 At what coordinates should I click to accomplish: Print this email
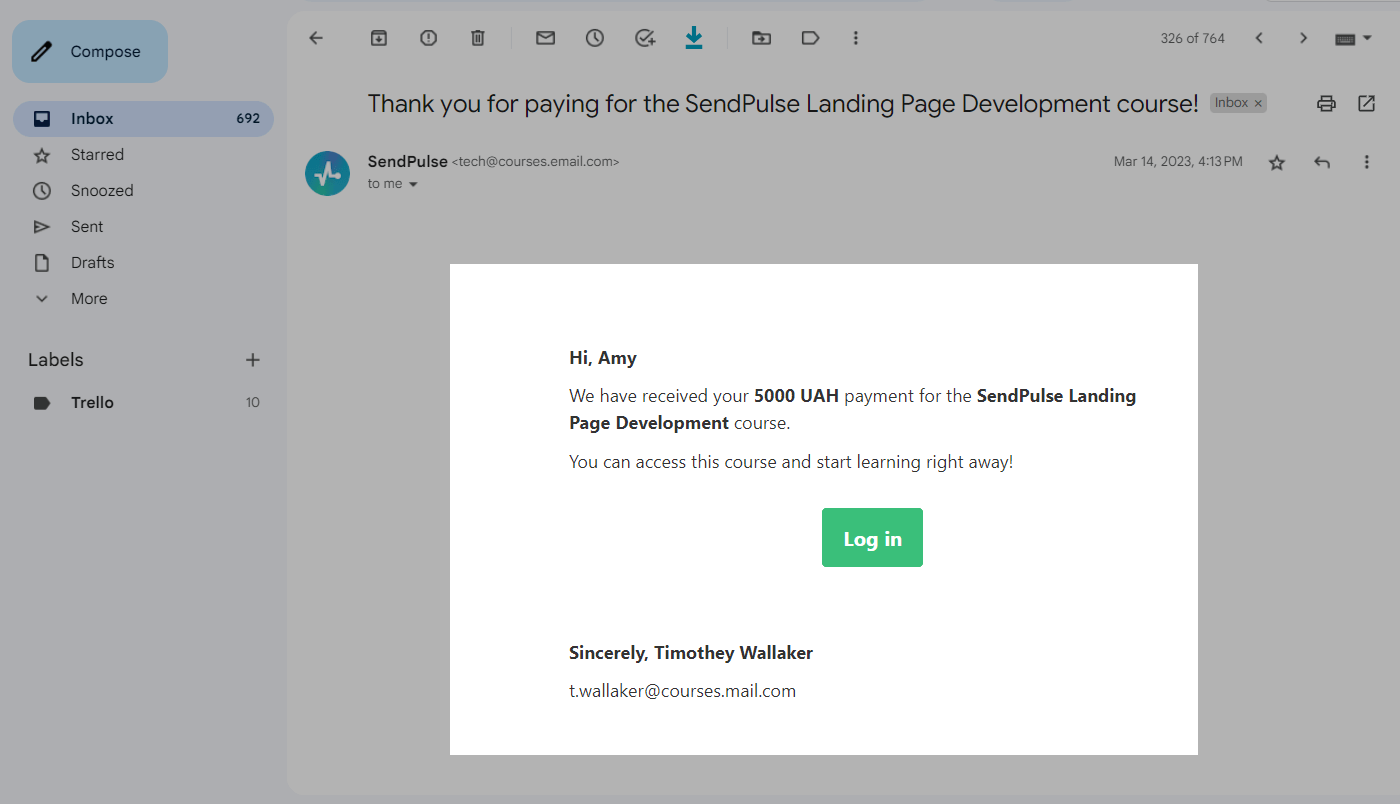tap(1326, 103)
